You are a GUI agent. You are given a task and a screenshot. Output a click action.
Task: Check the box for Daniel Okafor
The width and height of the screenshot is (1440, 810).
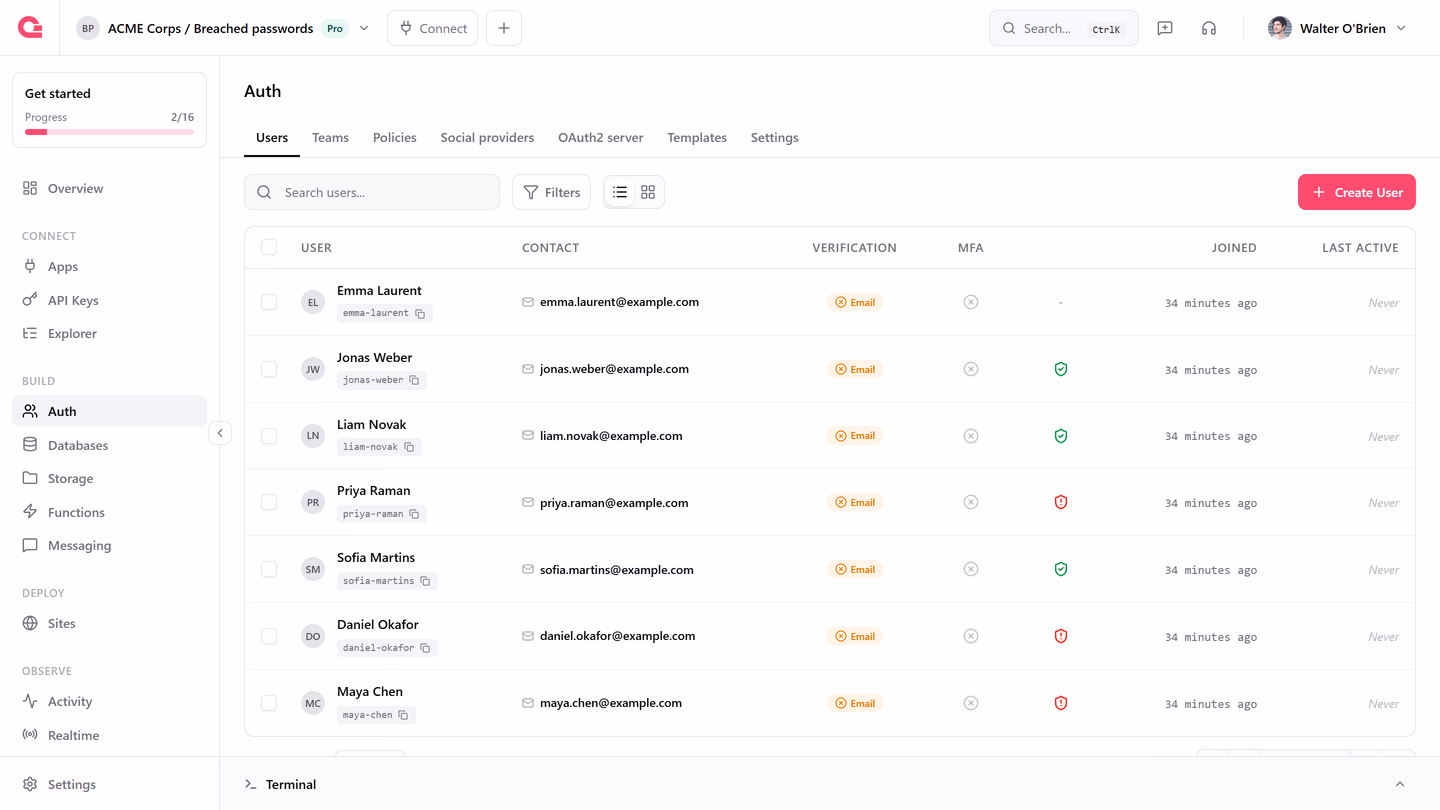269,636
